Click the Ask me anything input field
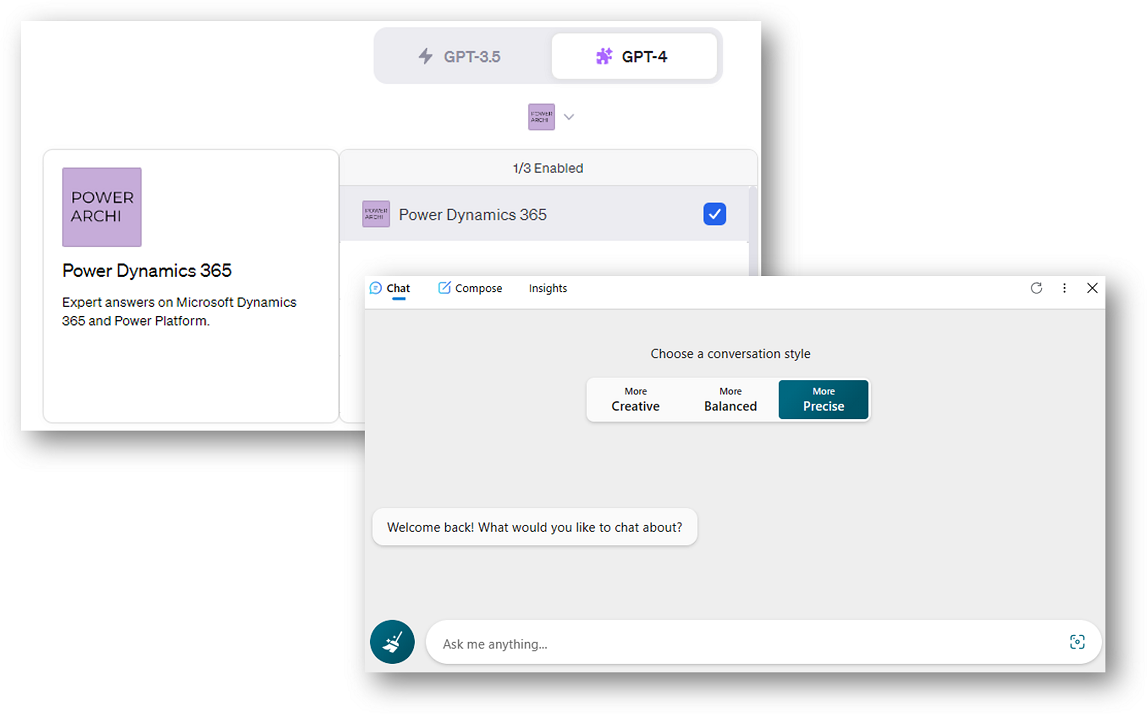The width and height of the screenshot is (1148, 715). click(x=764, y=643)
